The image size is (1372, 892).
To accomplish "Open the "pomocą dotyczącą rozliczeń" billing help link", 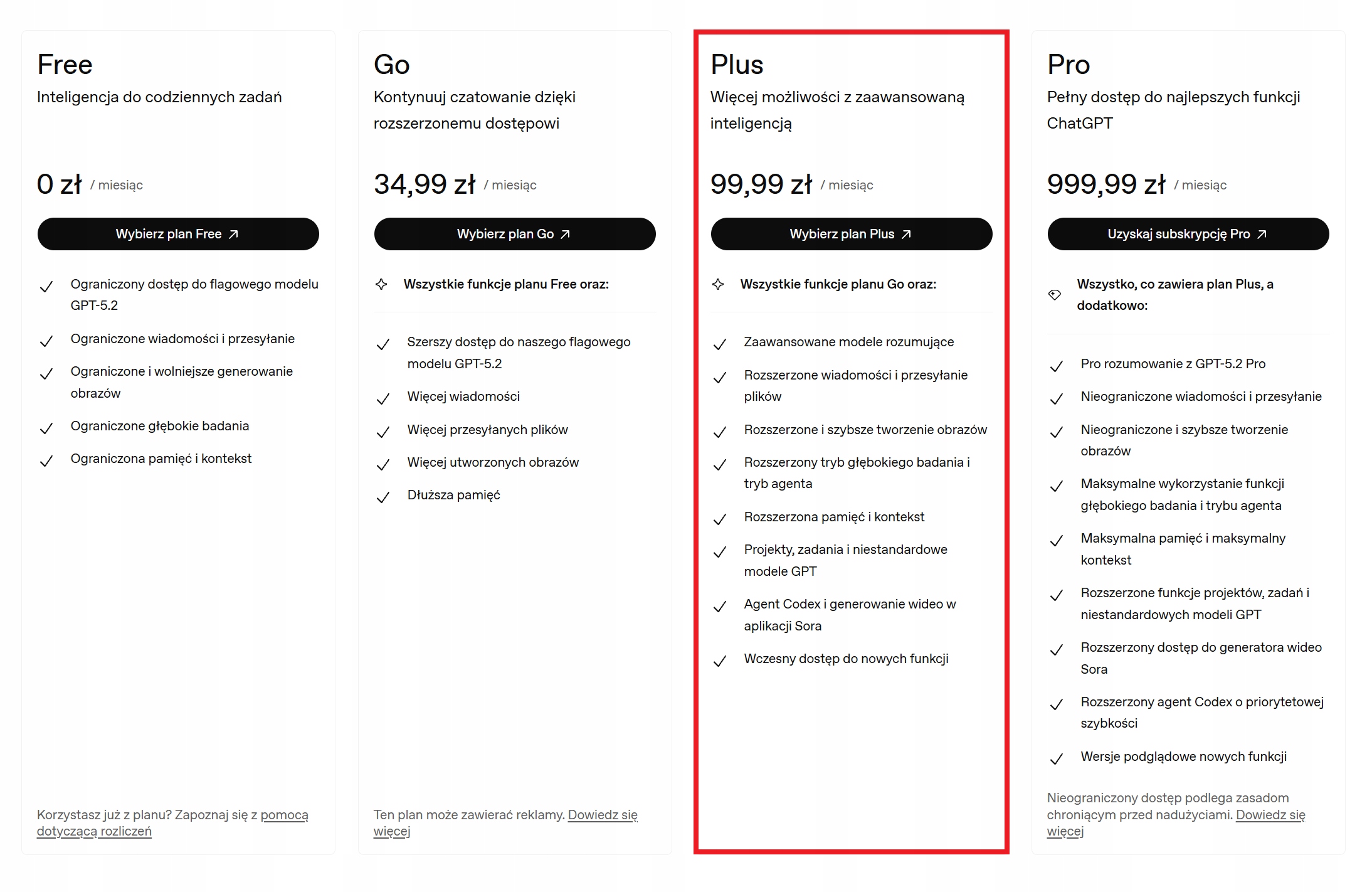I will [283, 815].
